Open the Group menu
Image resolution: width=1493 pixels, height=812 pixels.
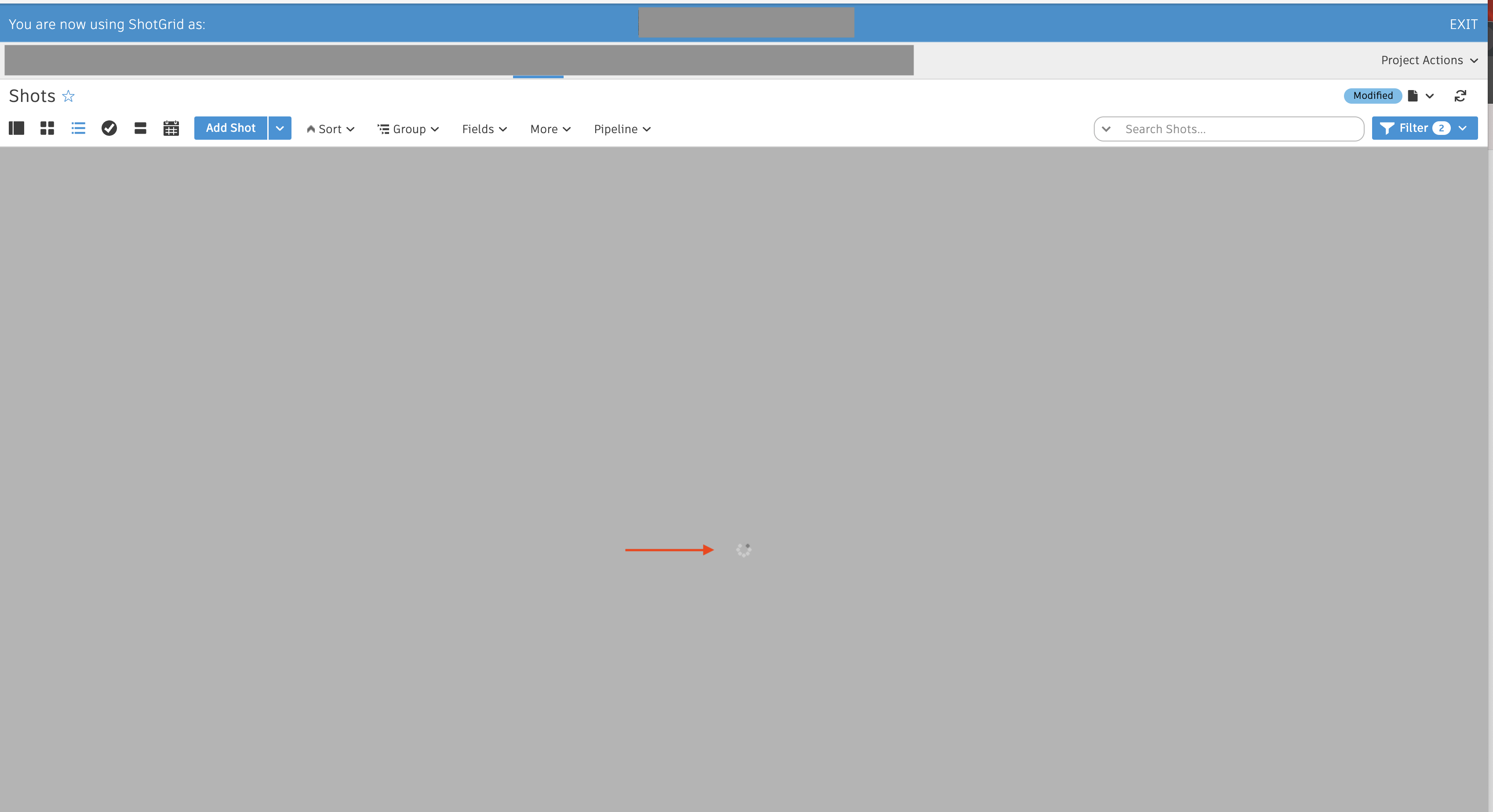(x=408, y=129)
